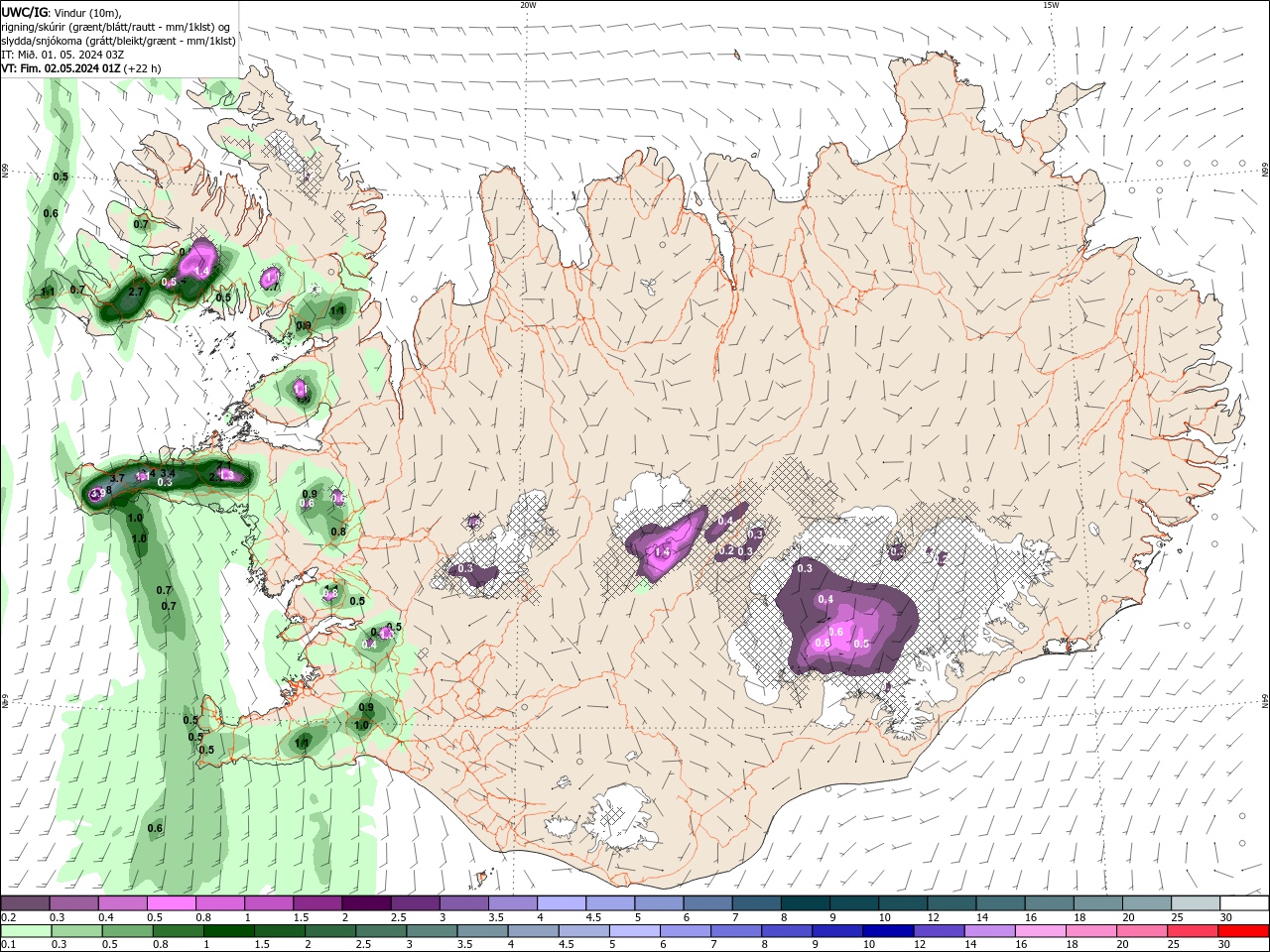Click the 3.4 rain value on Snæfellsnes
This screenshot has width=1270, height=952.
168,473
